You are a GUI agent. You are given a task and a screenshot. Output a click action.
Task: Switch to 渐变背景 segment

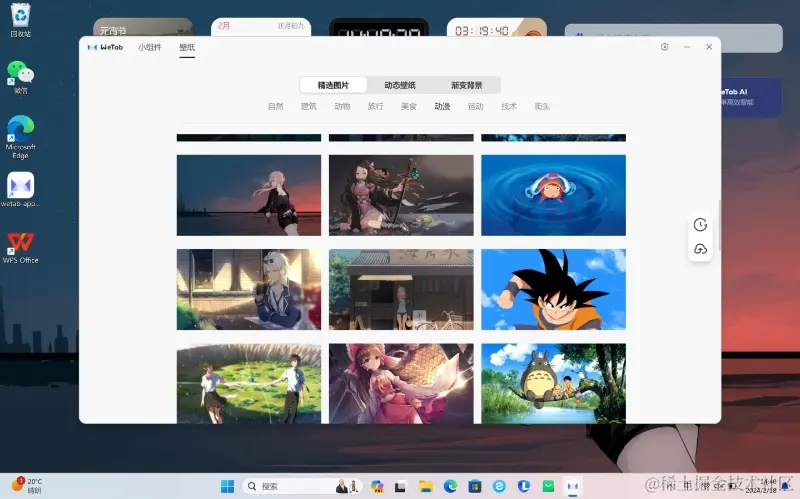pos(466,85)
